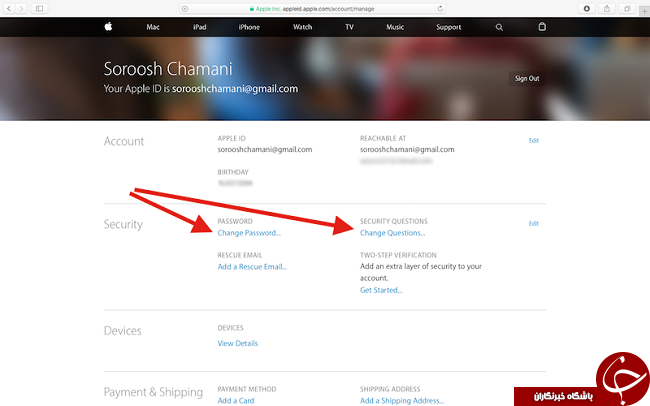Click the TWO-STEP VERIFICATION label
The width and height of the screenshot is (650, 406).
[x=398, y=255]
